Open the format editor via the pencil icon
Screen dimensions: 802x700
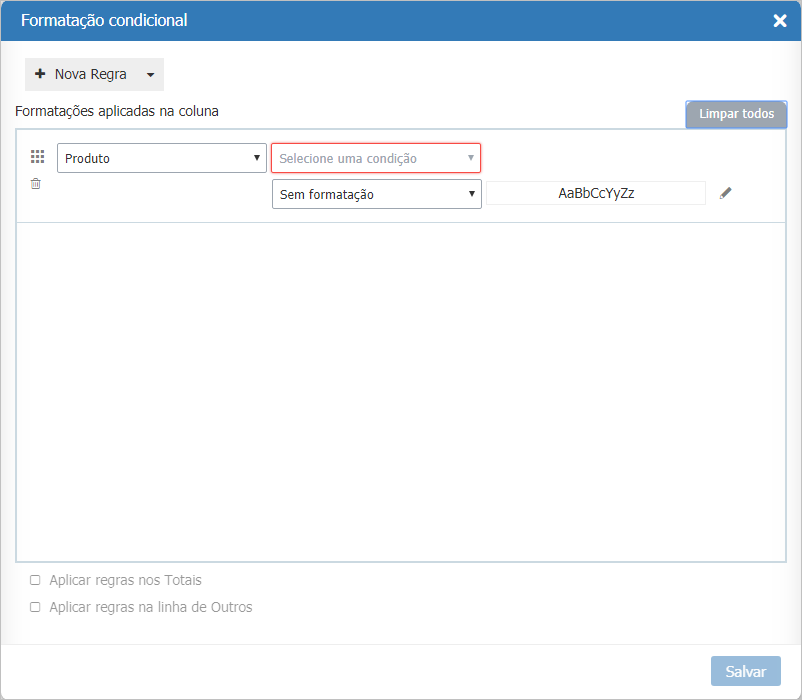726,192
